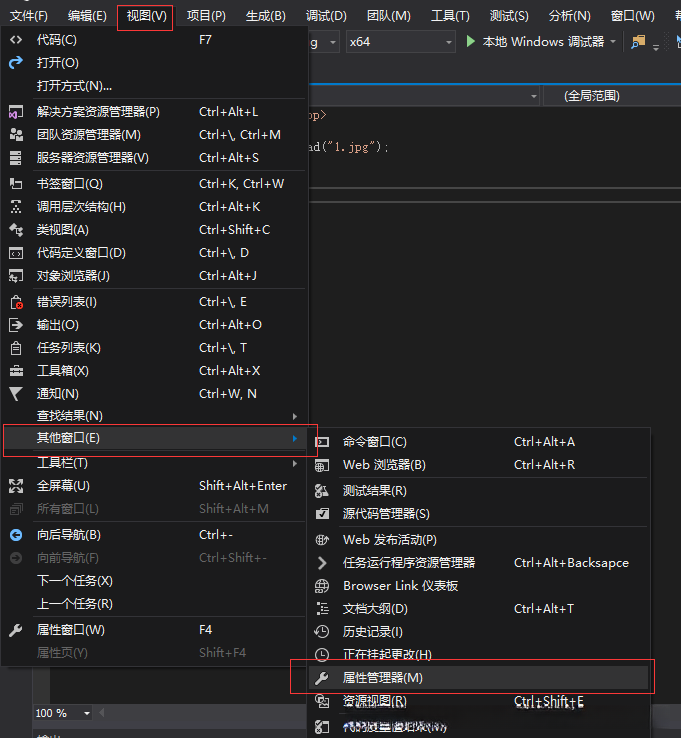This screenshot has height=738, width=681.
Task: Click the Source Control Explorer (源代码管理器) icon
Action: point(322,514)
